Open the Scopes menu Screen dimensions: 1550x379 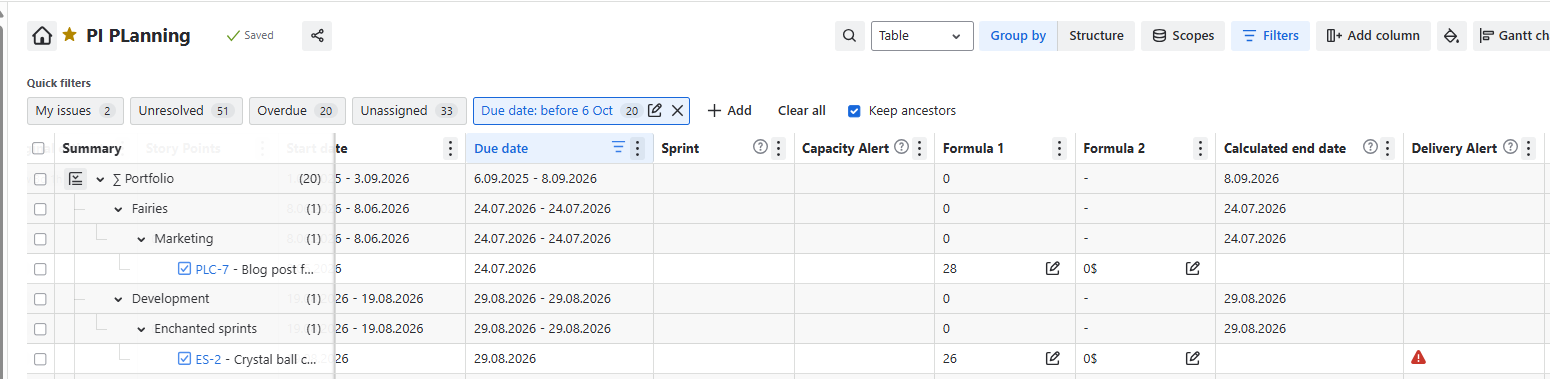click(1183, 36)
